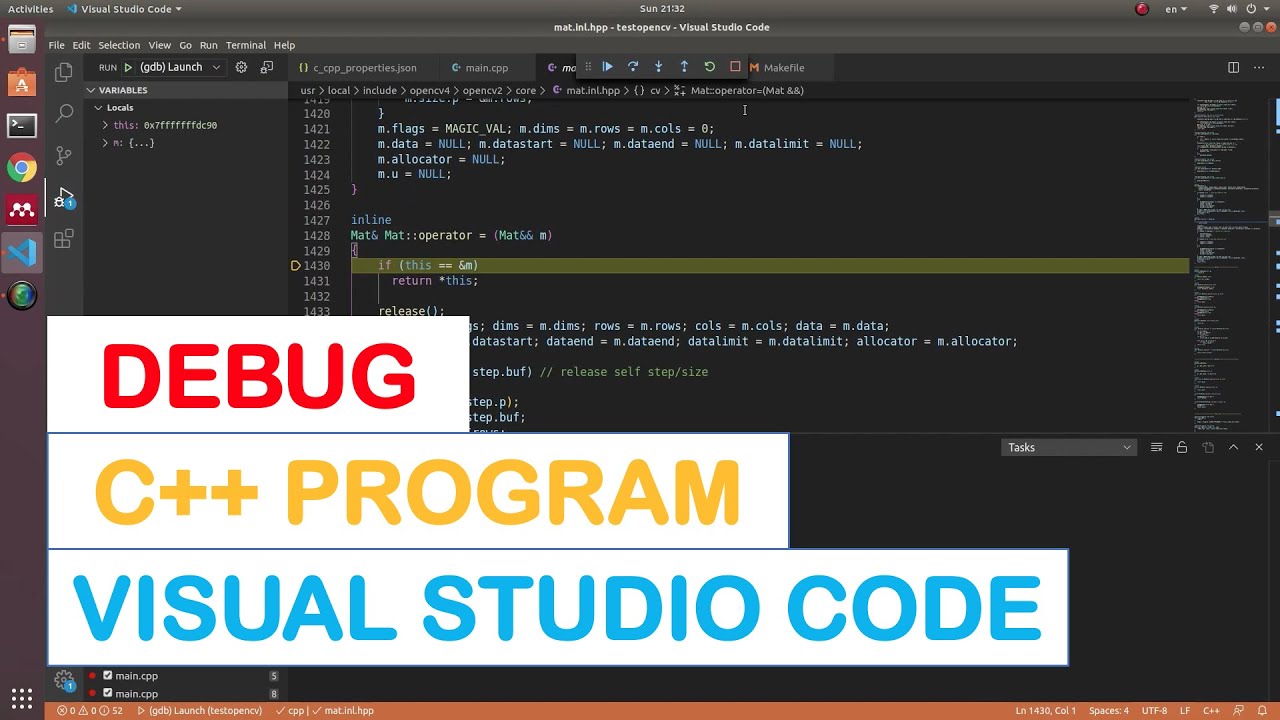Start debugging with the green play arrow
The width and height of the screenshot is (1280, 720).
(128, 67)
